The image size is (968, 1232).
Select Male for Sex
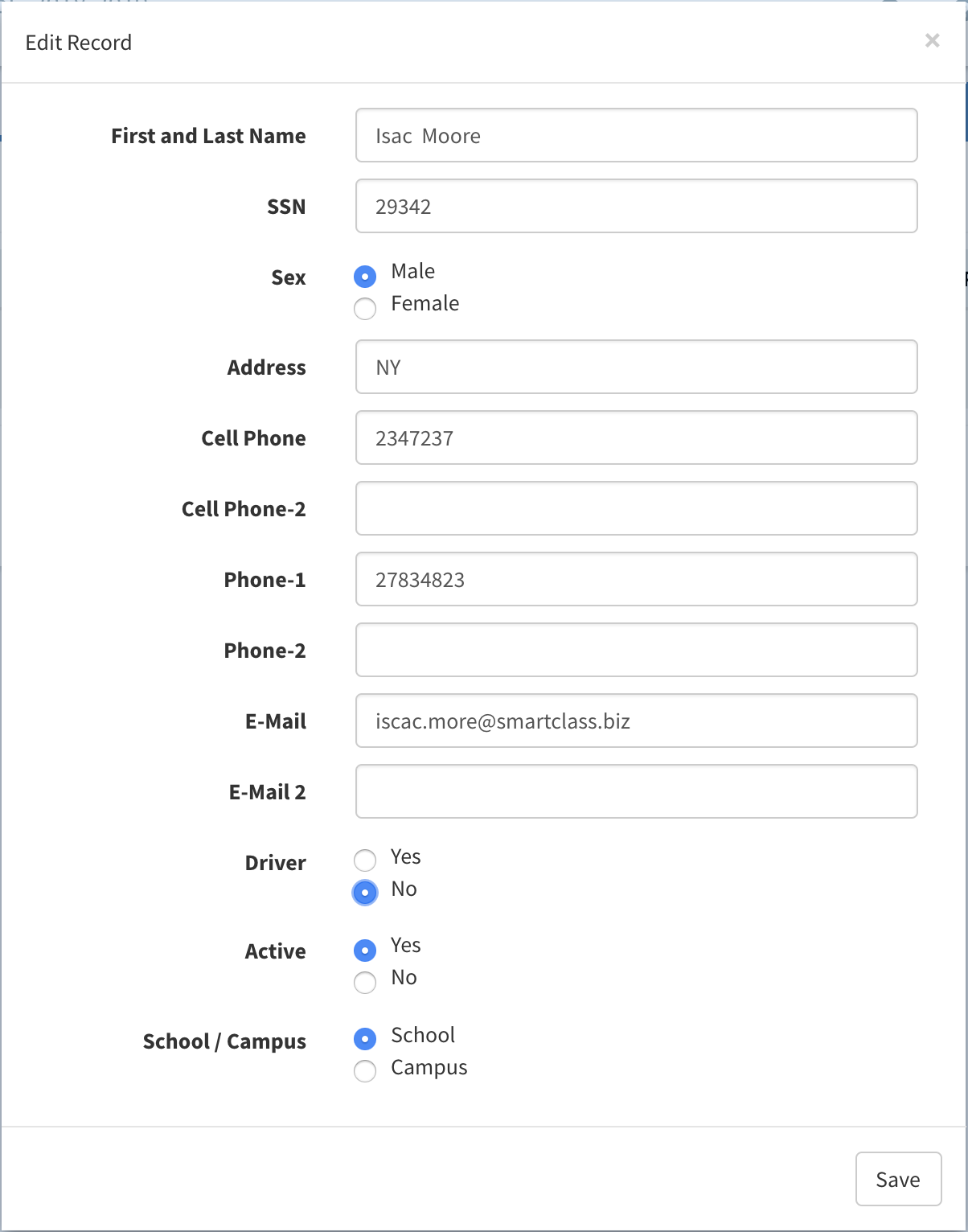pyautogui.click(x=365, y=277)
